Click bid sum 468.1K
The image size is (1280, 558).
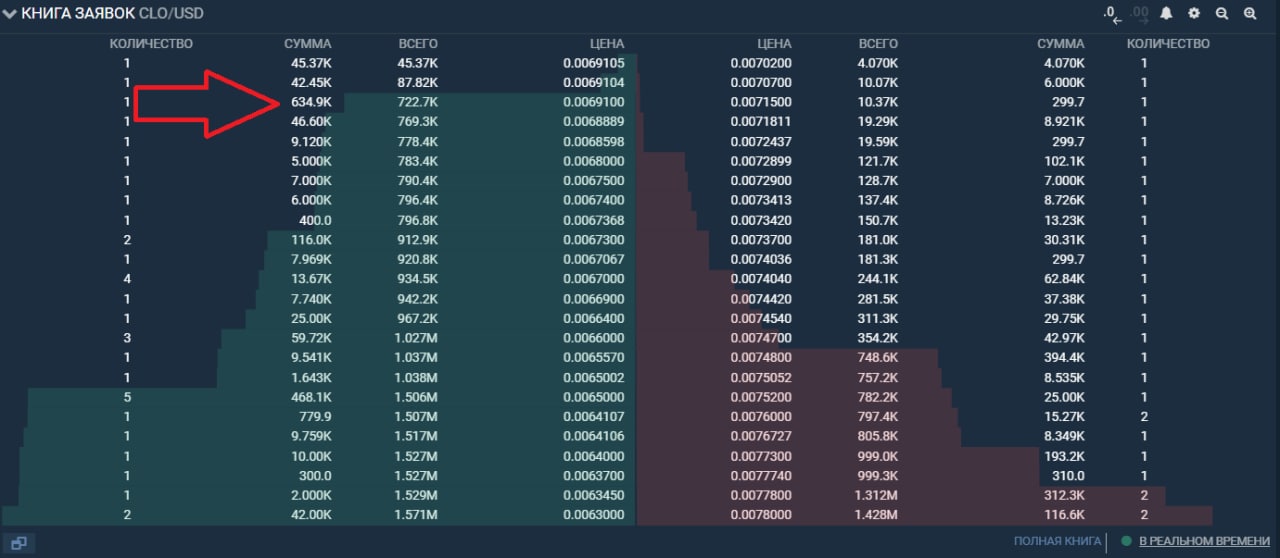tap(312, 397)
